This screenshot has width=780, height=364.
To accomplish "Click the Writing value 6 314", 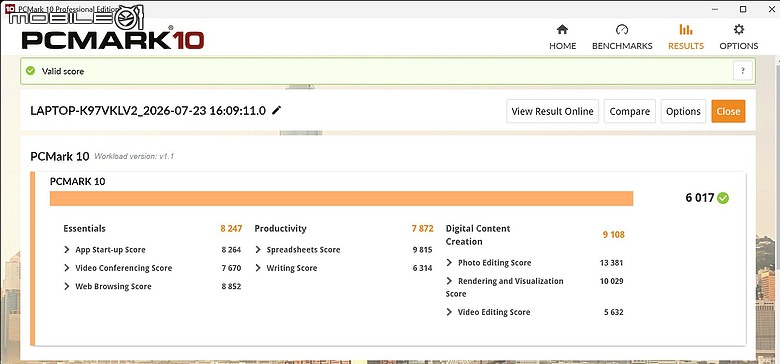I will click(x=422, y=268).
